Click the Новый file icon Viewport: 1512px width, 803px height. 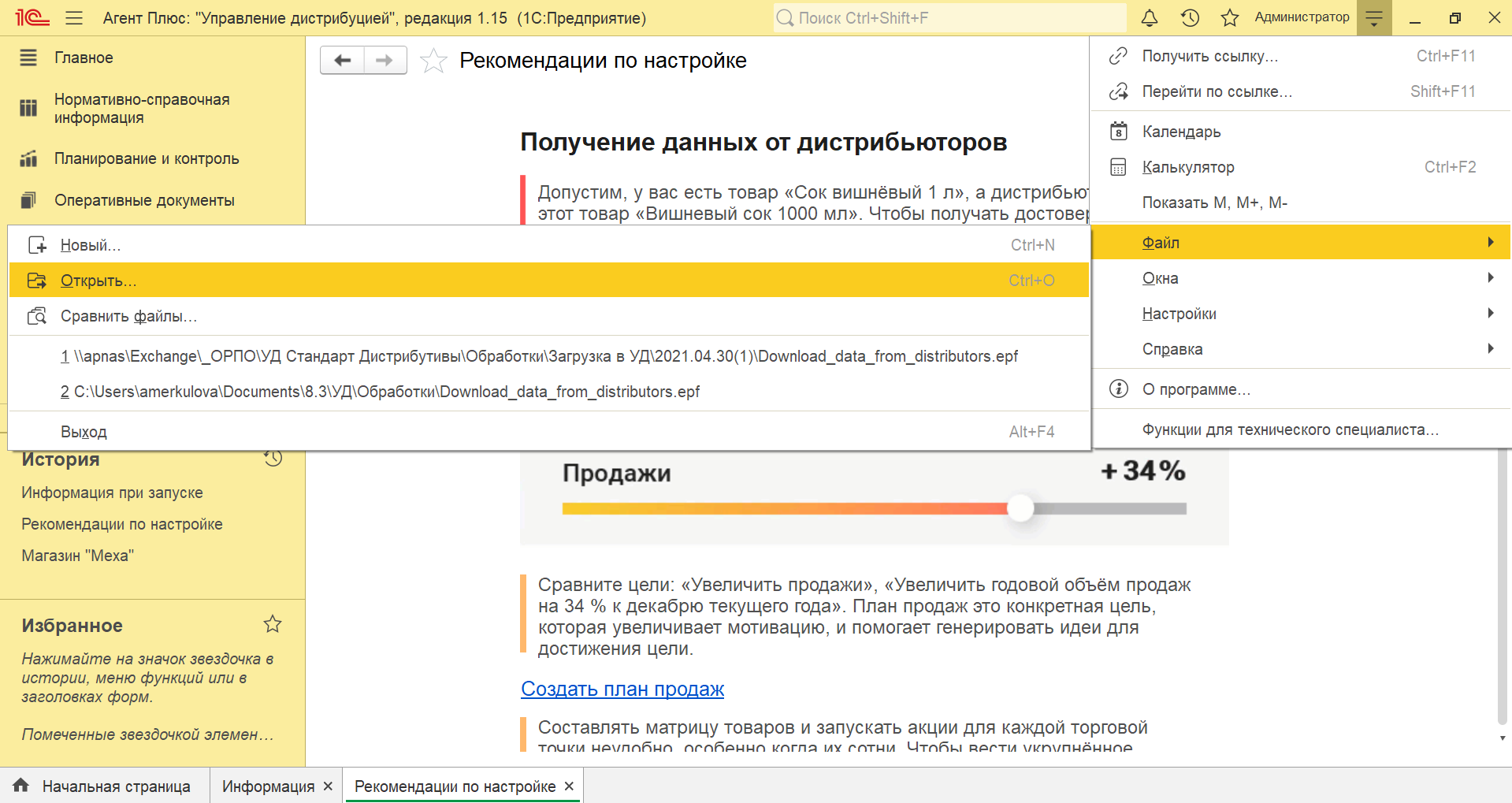pos(37,245)
